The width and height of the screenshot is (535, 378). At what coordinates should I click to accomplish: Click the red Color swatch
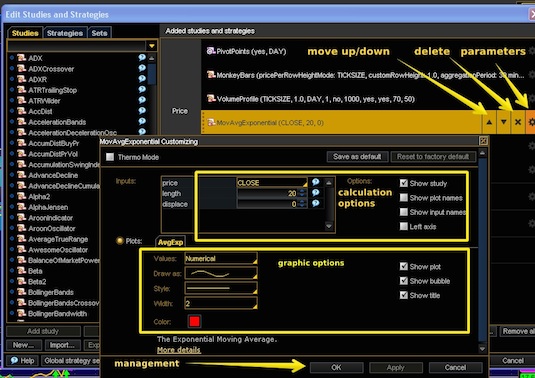tap(194, 321)
